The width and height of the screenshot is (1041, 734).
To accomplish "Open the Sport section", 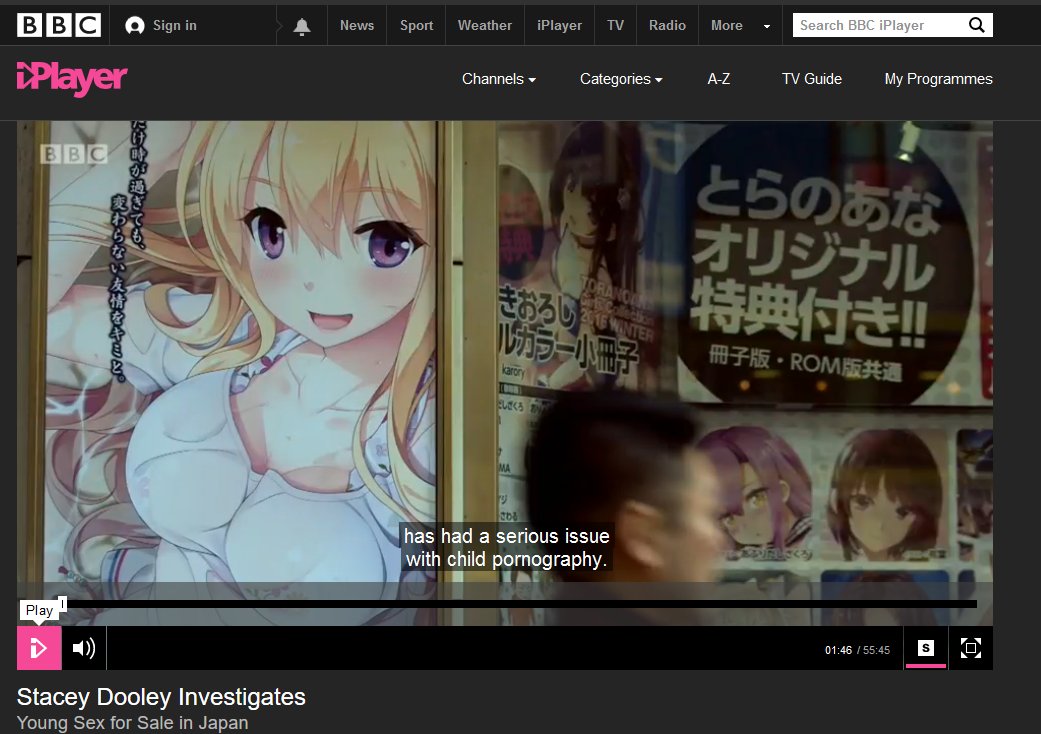I will [416, 25].
